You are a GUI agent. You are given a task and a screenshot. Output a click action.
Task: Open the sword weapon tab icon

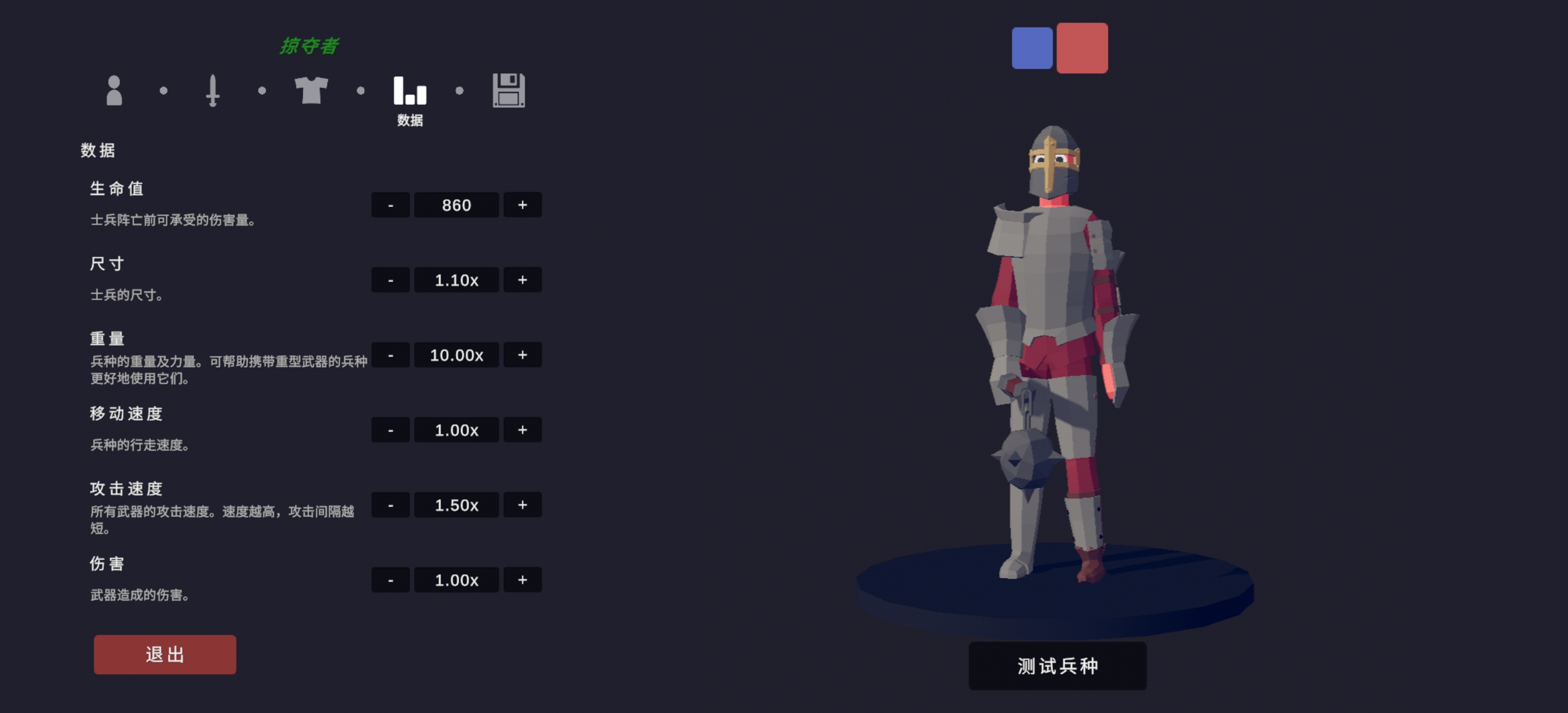(213, 90)
